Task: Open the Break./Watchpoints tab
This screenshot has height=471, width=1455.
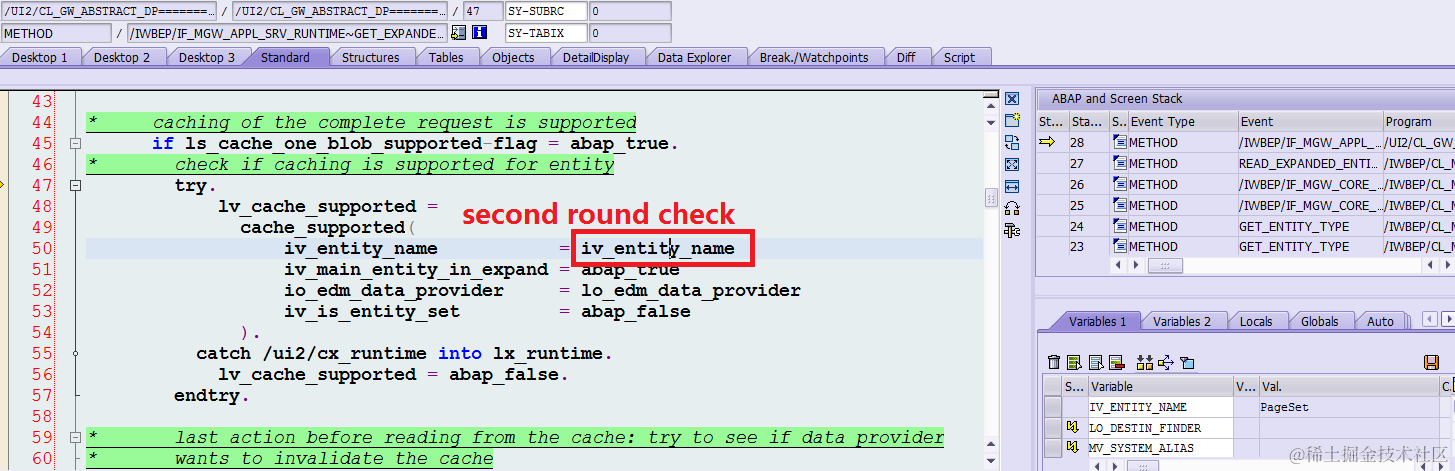Action: pyautogui.click(x=814, y=57)
